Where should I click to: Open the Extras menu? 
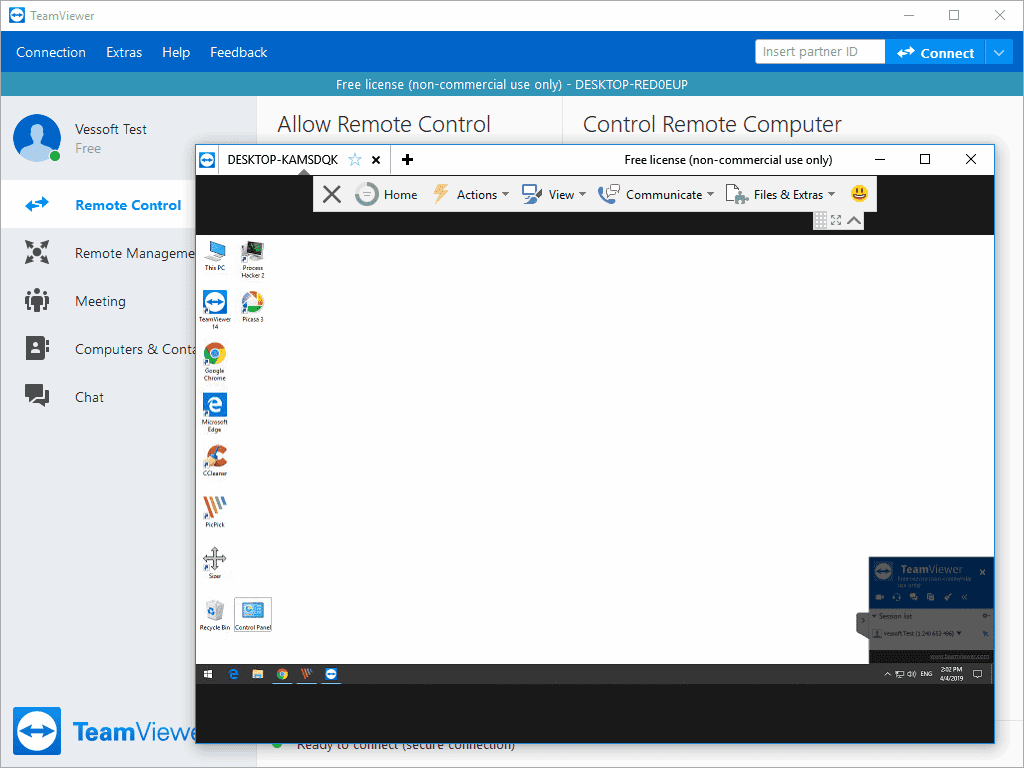click(x=124, y=52)
